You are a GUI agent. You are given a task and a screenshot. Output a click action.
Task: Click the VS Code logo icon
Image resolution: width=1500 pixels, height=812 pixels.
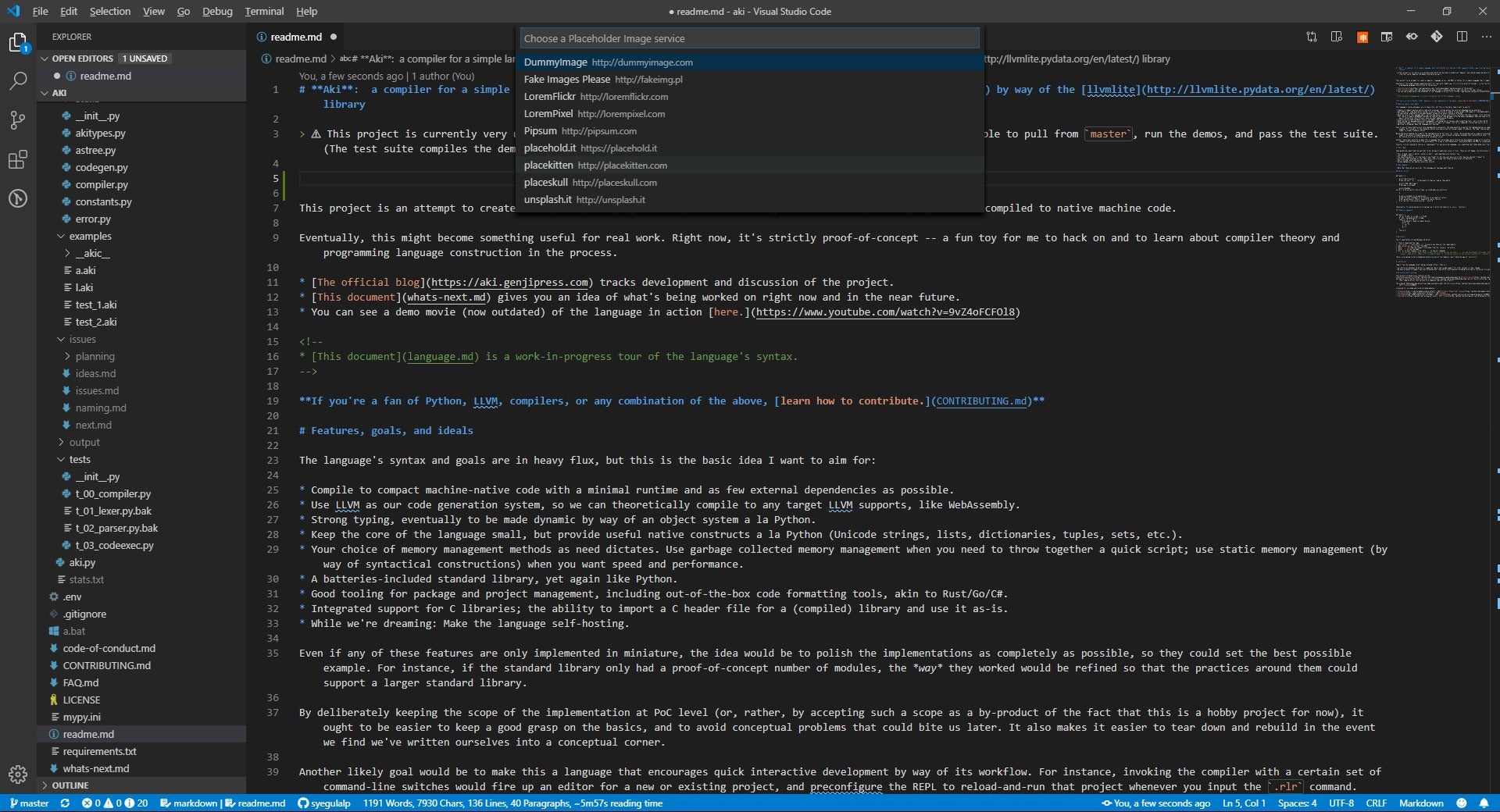point(12,11)
